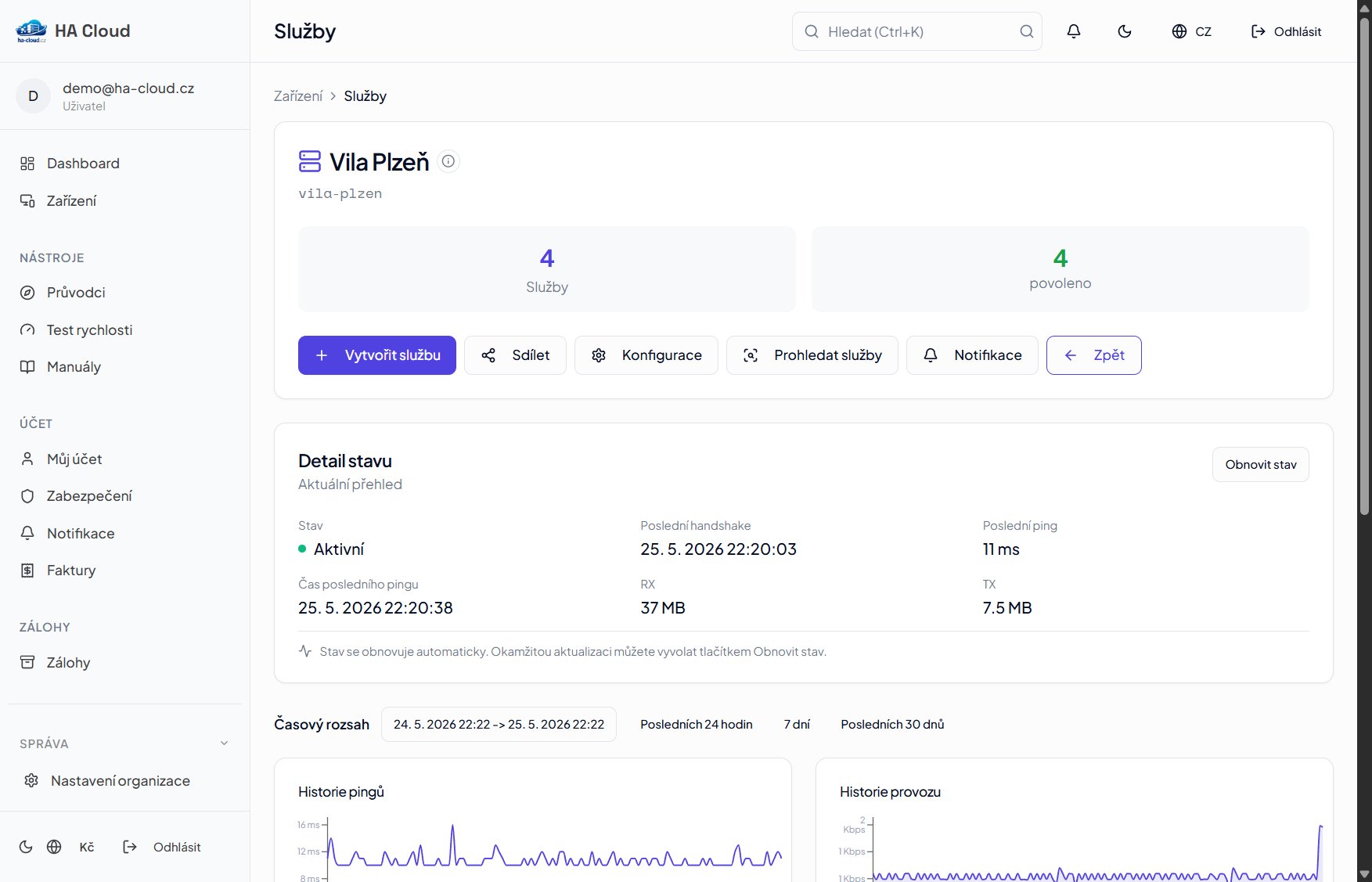Image resolution: width=1372 pixels, height=882 pixels.
Task: Click the Faktury invoice icon
Action: pyautogui.click(x=27, y=571)
